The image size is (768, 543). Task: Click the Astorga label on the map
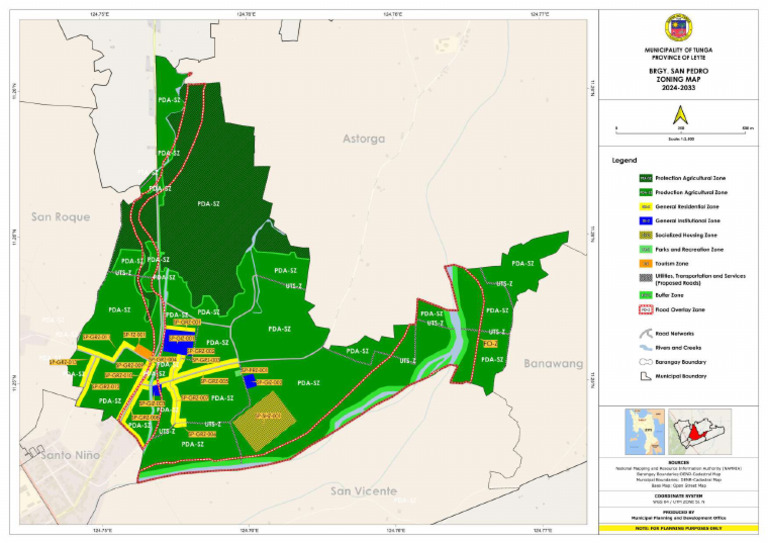[363, 139]
